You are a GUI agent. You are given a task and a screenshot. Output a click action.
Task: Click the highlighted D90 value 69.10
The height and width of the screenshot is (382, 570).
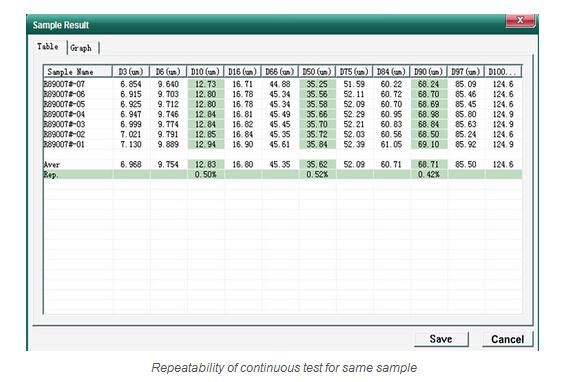tap(429, 144)
